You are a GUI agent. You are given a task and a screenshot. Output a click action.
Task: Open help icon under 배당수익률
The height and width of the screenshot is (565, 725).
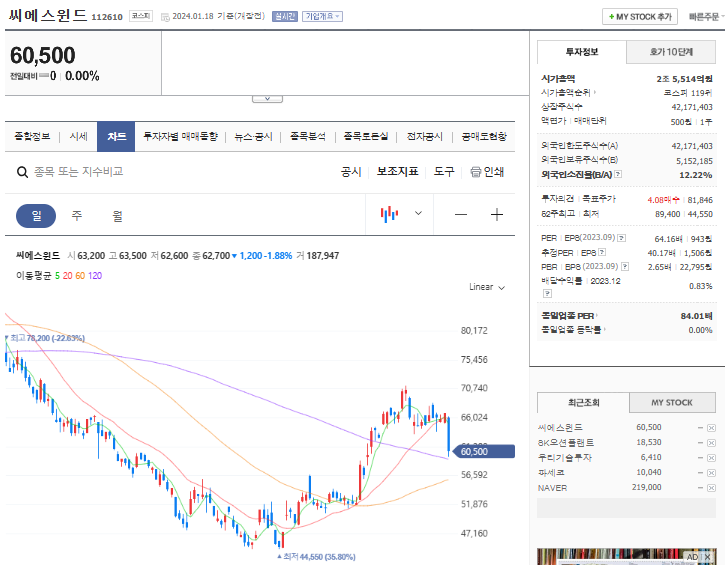click(x=547, y=294)
